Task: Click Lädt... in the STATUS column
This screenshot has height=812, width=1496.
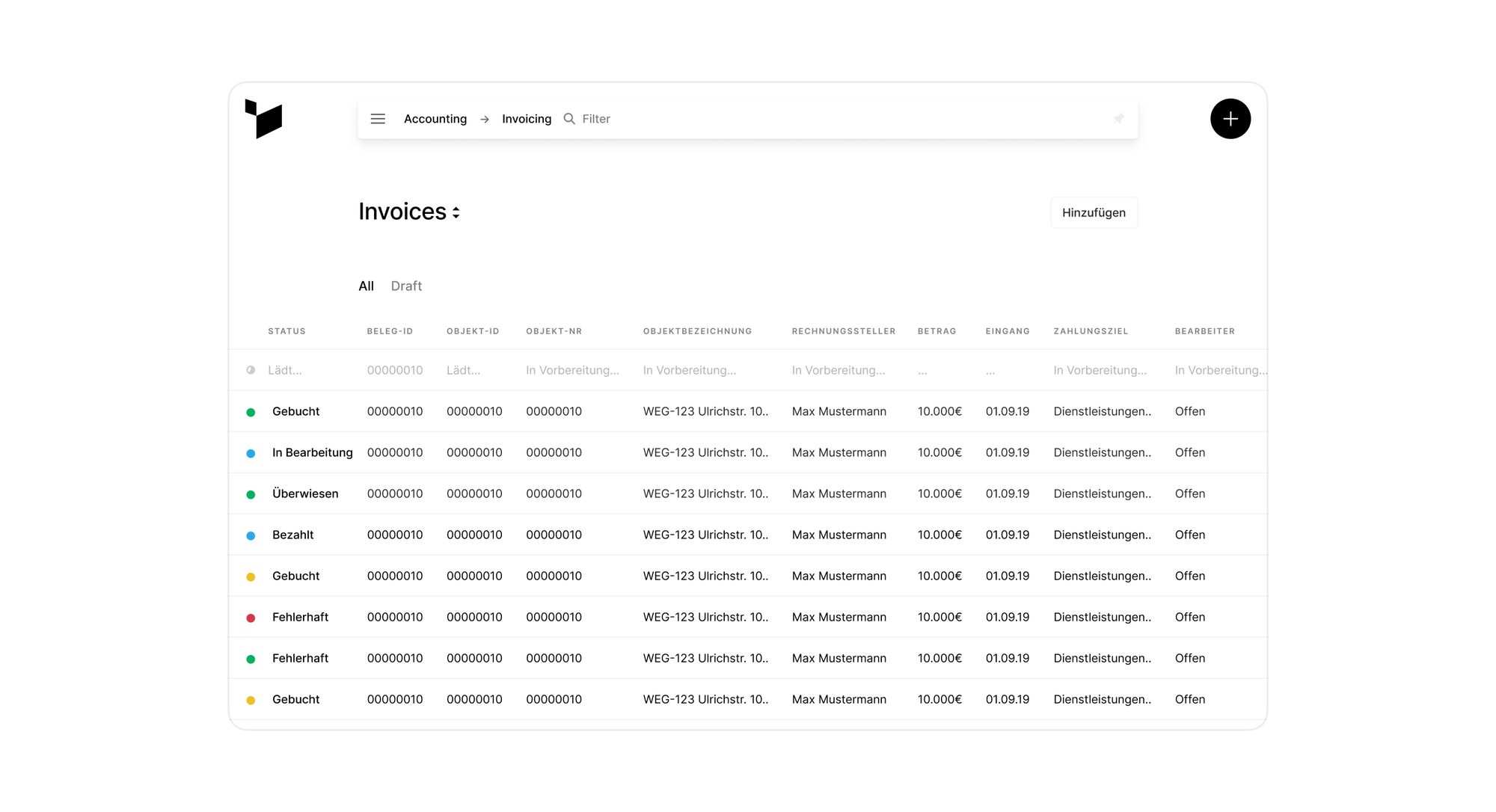Action: (285, 370)
